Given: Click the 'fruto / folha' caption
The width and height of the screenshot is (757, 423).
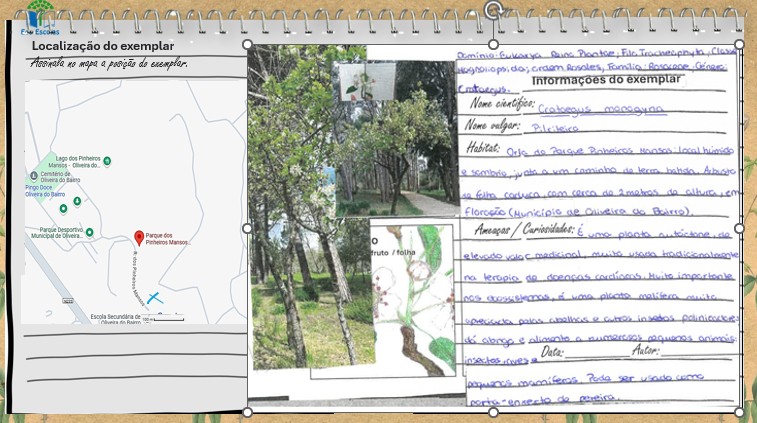Looking at the screenshot, I should pyautogui.click(x=393, y=253).
